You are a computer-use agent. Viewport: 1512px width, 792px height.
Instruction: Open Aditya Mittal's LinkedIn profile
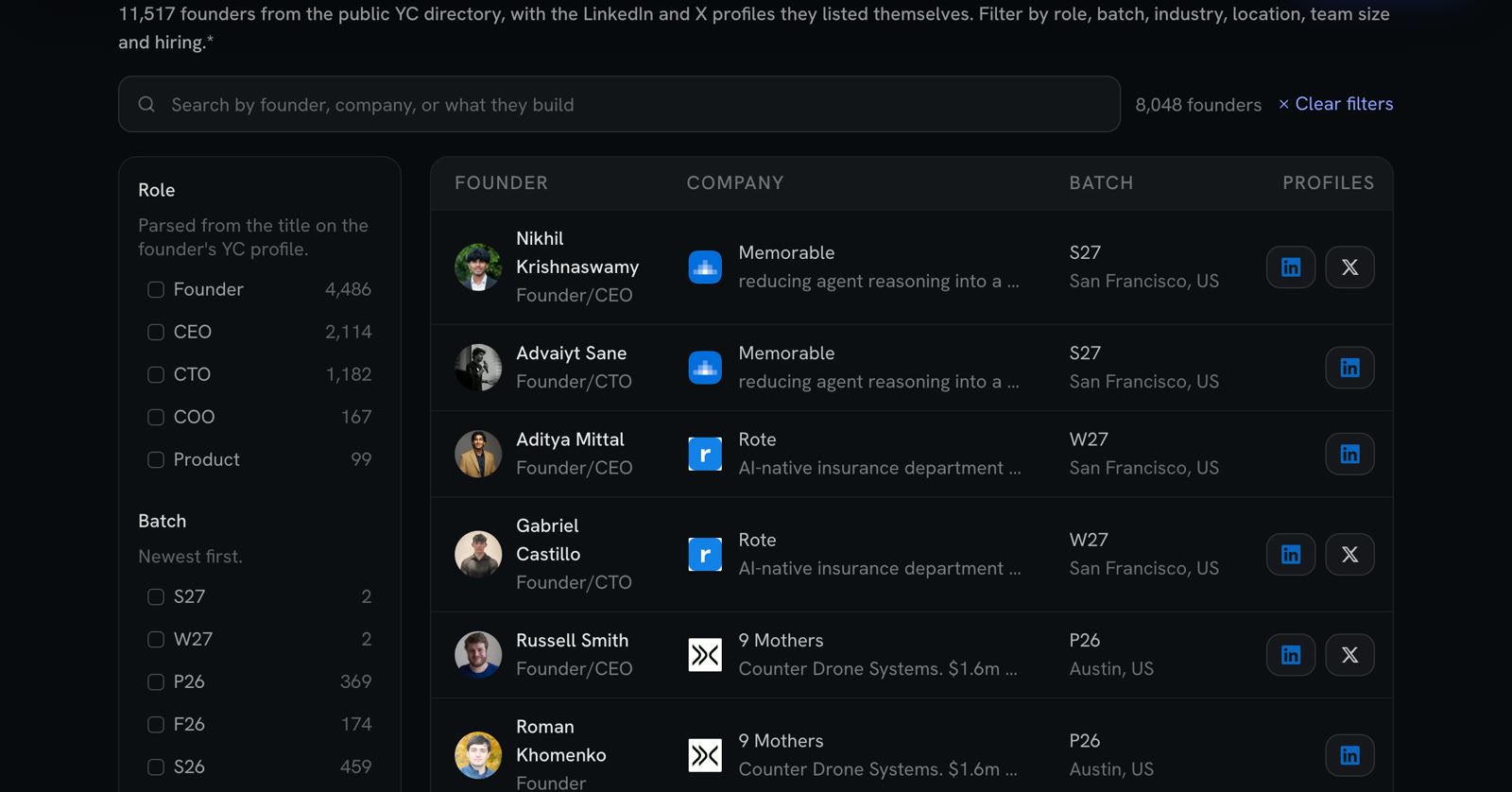pos(1349,455)
